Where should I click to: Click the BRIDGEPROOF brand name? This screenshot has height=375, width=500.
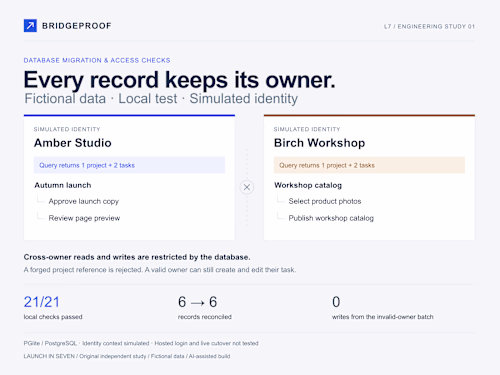[77, 26]
